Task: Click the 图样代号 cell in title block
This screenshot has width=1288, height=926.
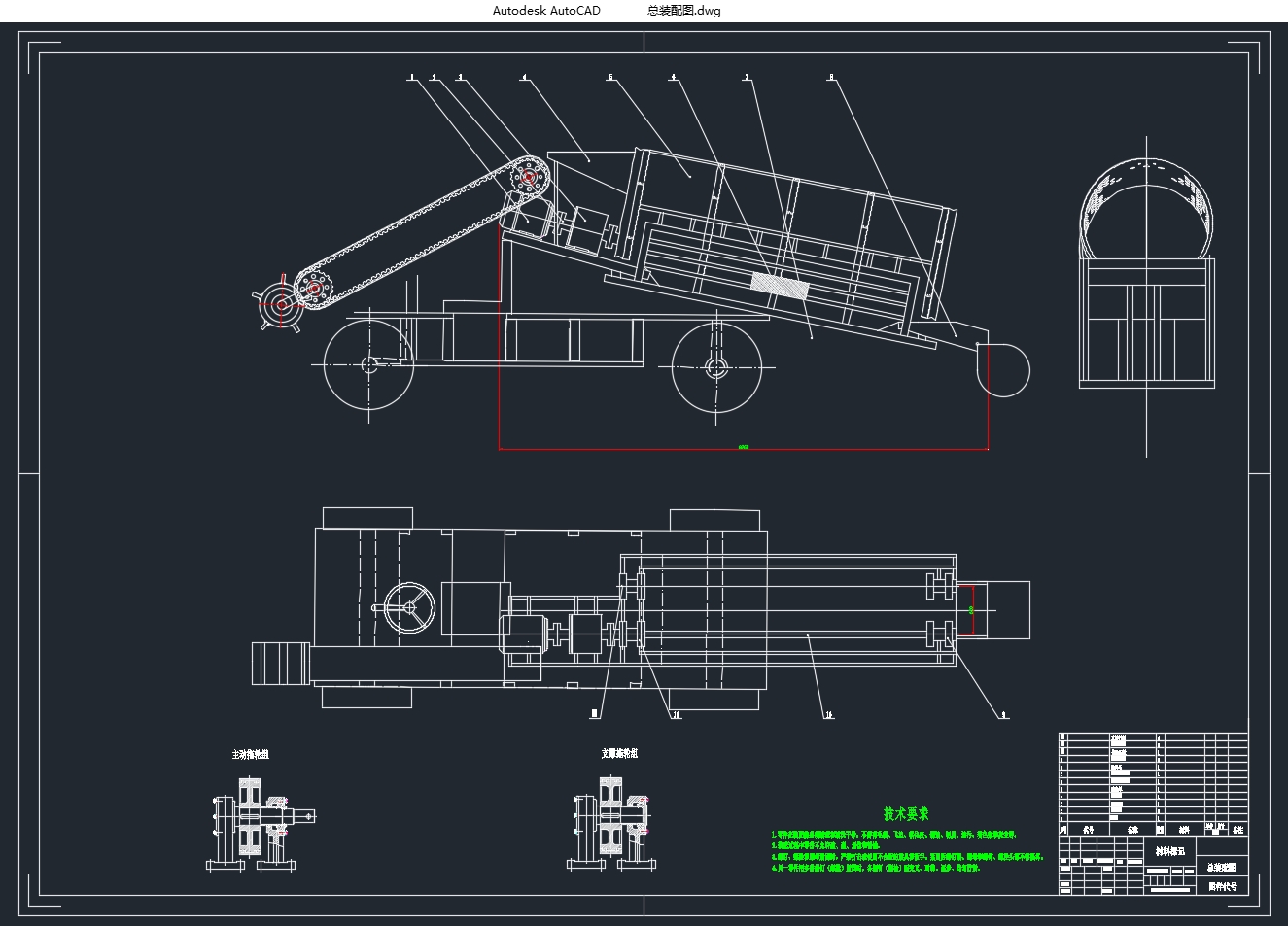Action: [x=1223, y=886]
